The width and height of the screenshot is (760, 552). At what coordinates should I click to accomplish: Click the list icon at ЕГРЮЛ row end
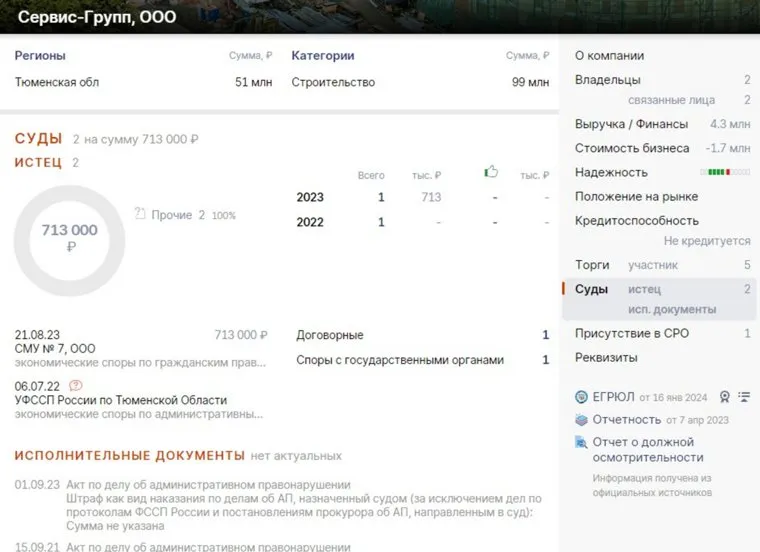tap(744, 396)
